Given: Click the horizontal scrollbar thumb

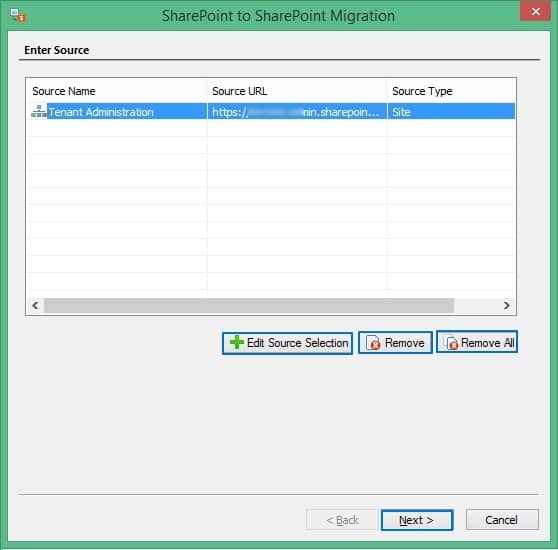Looking at the screenshot, I should pyautogui.click(x=249, y=306).
